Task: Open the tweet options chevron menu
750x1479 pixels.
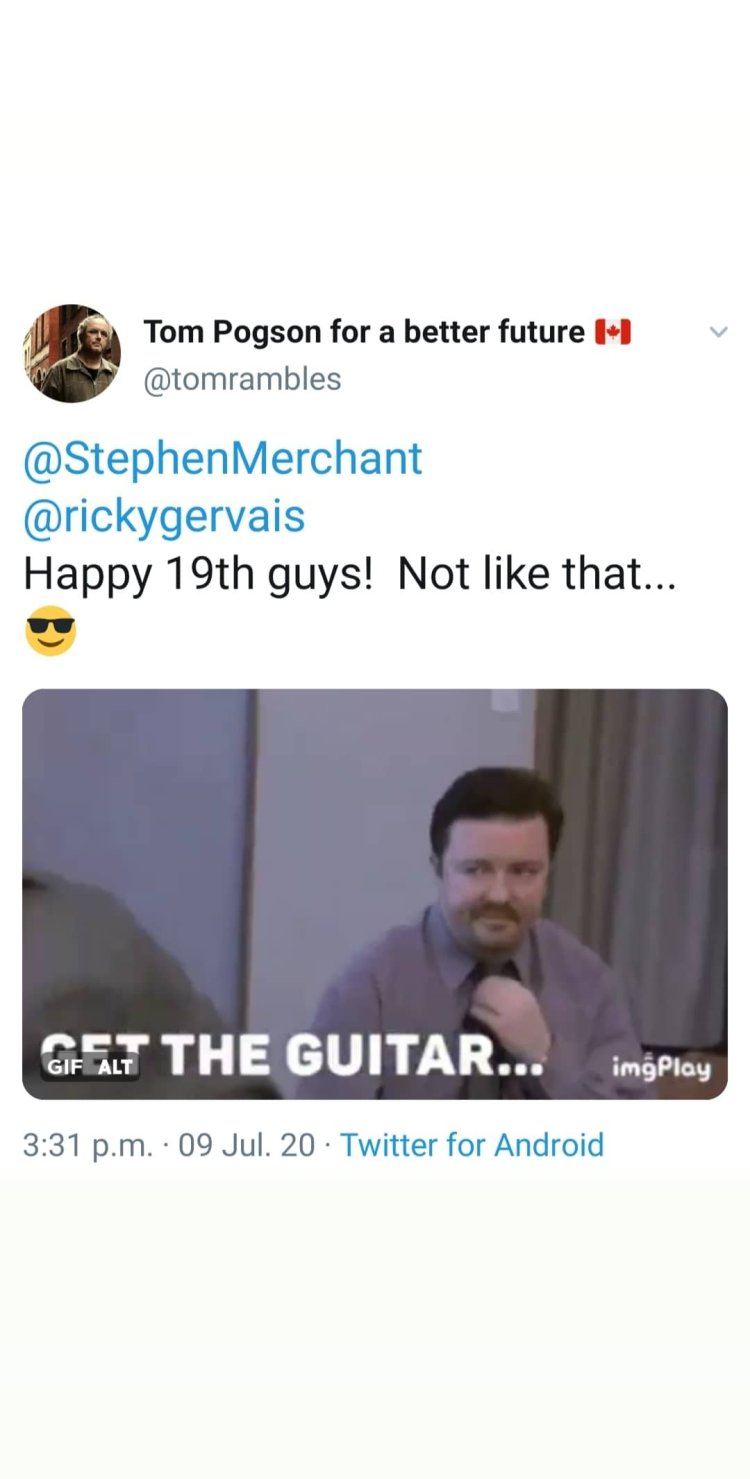Action: pyautogui.click(x=718, y=332)
